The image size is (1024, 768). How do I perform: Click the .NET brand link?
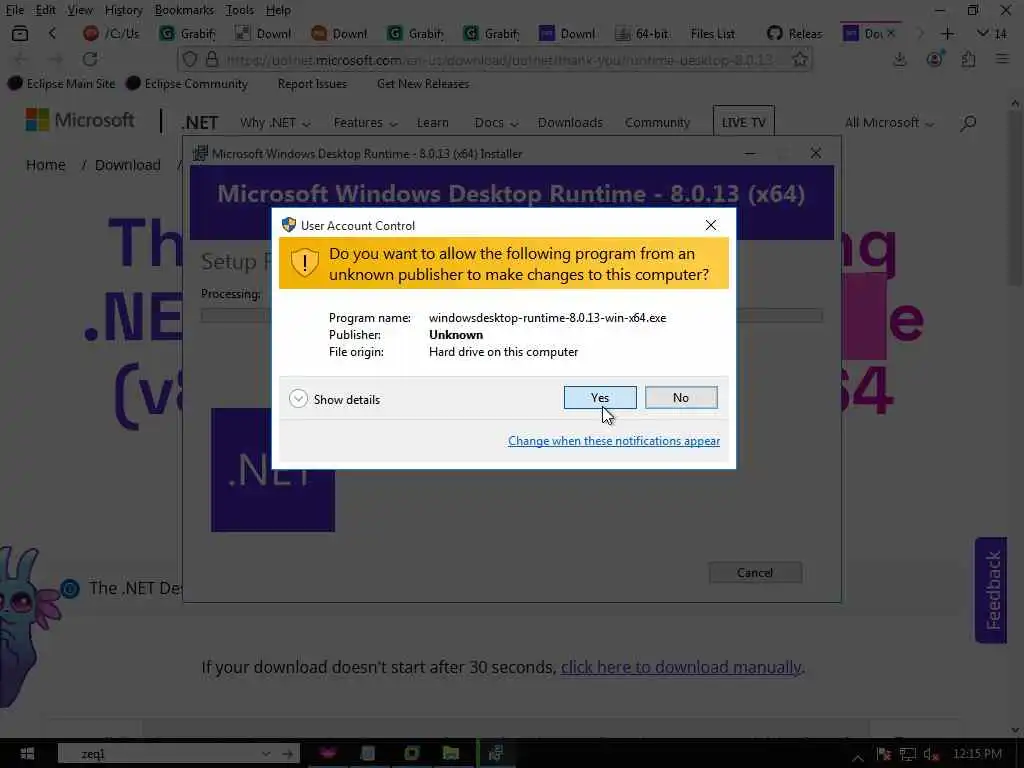(x=200, y=122)
